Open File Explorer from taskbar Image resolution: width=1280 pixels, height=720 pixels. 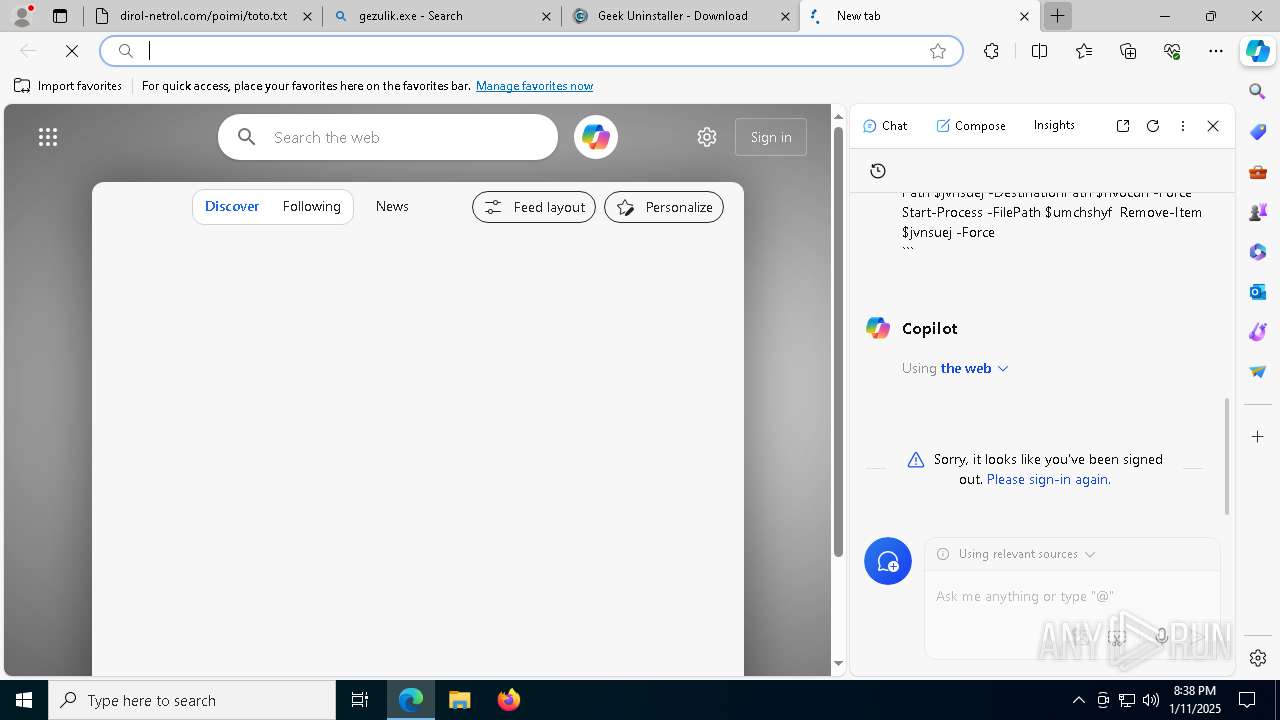(x=460, y=700)
